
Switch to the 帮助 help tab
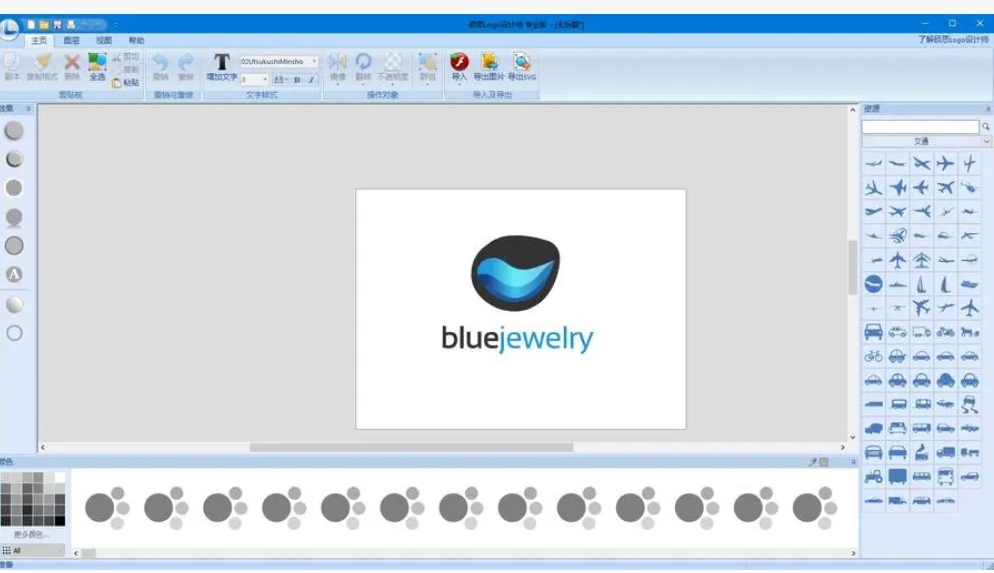136,41
